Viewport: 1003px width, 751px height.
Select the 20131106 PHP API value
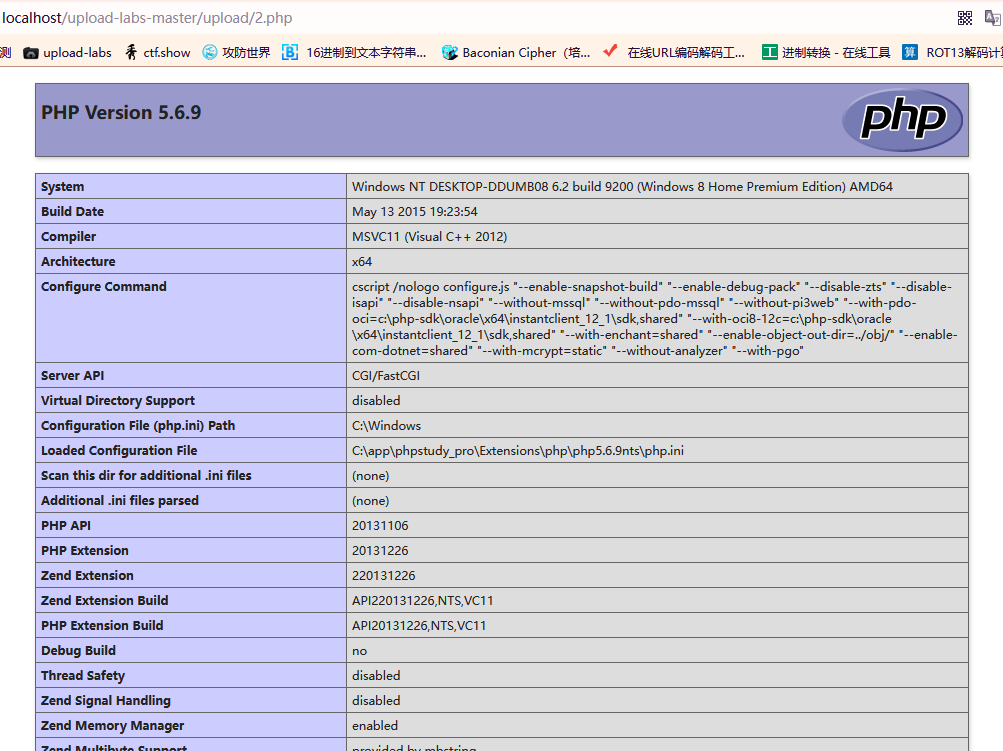(380, 525)
